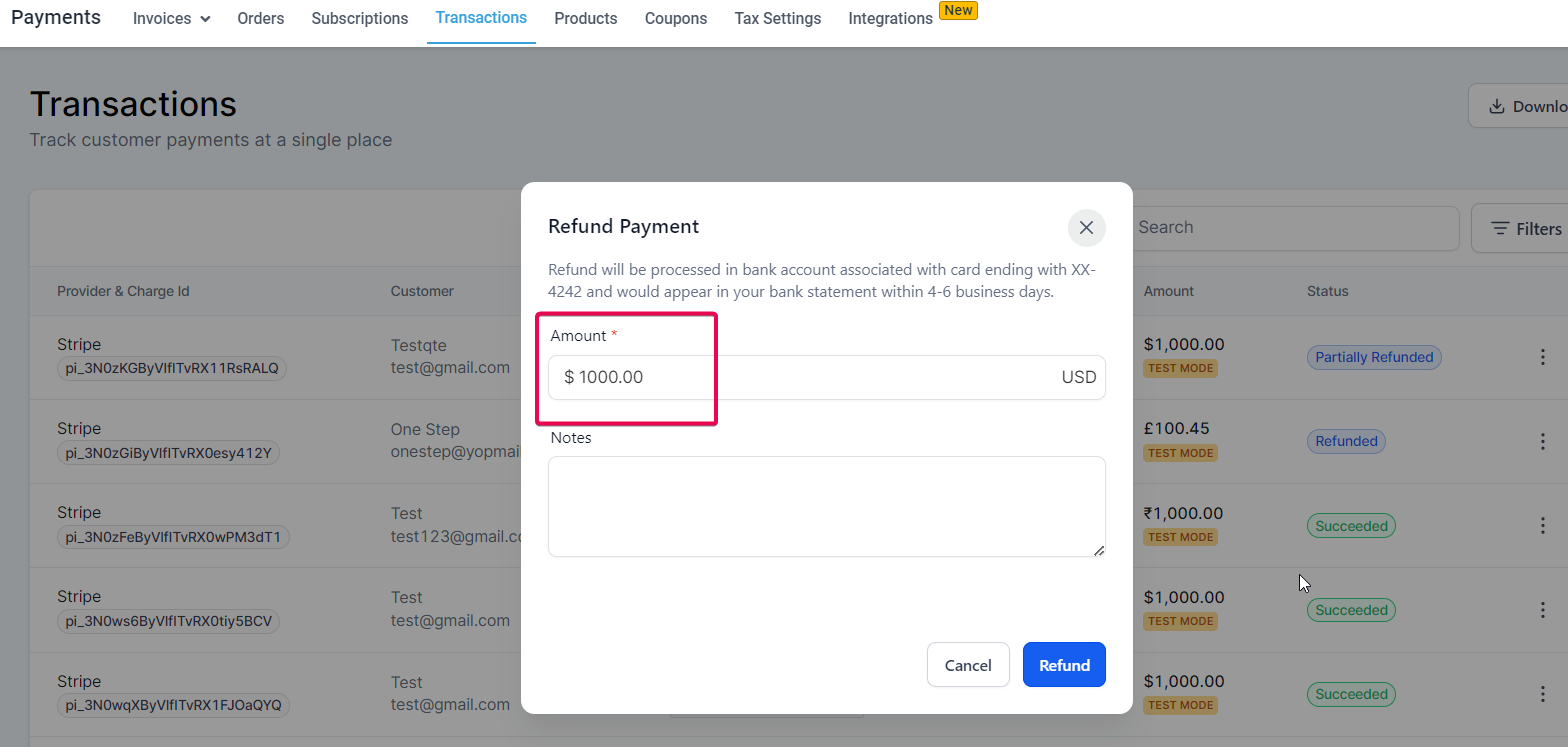
Task: Click the Download icon button
Action: point(1519,106)
